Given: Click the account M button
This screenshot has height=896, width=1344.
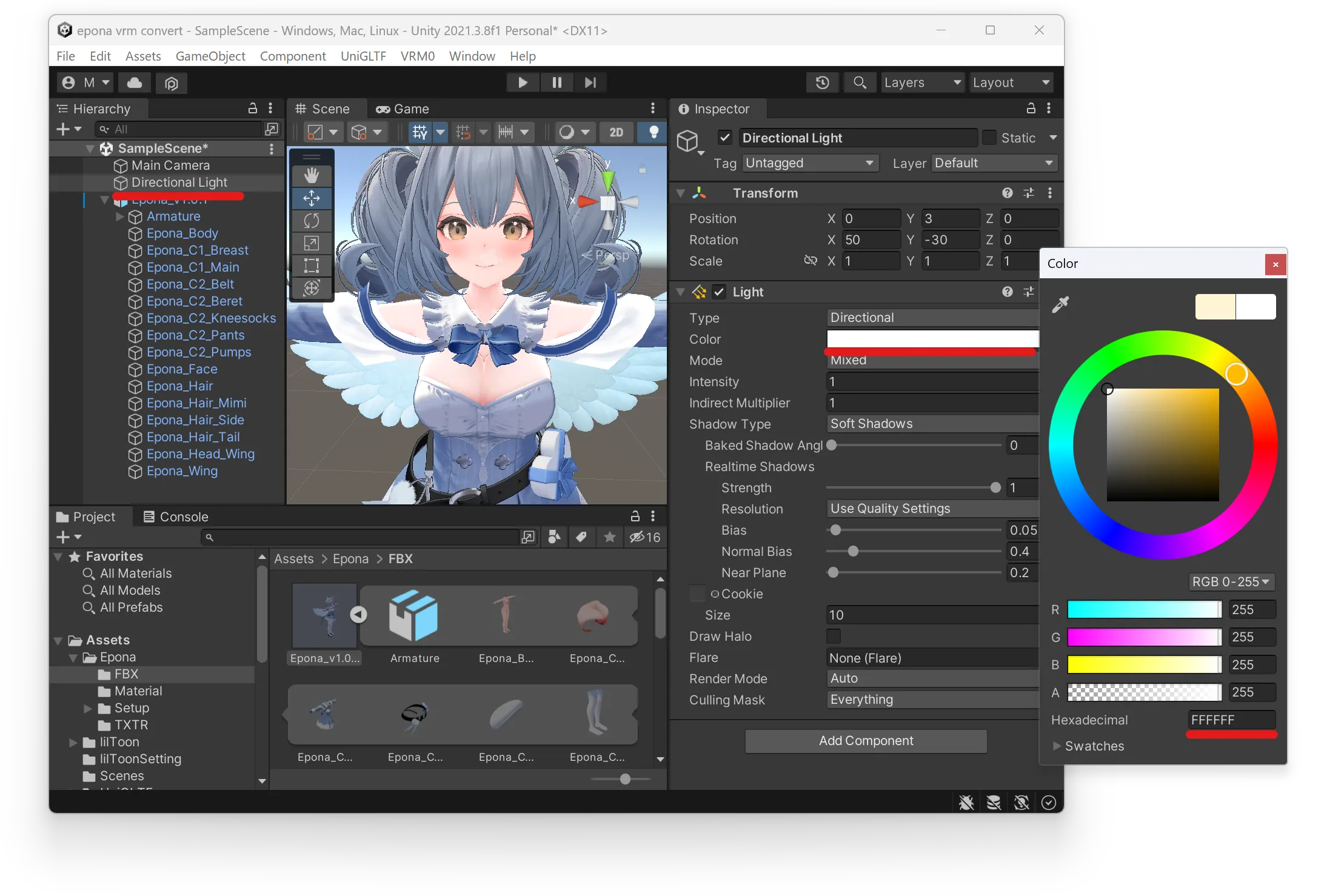Looking at the screenshot, I should pos(87,82).
